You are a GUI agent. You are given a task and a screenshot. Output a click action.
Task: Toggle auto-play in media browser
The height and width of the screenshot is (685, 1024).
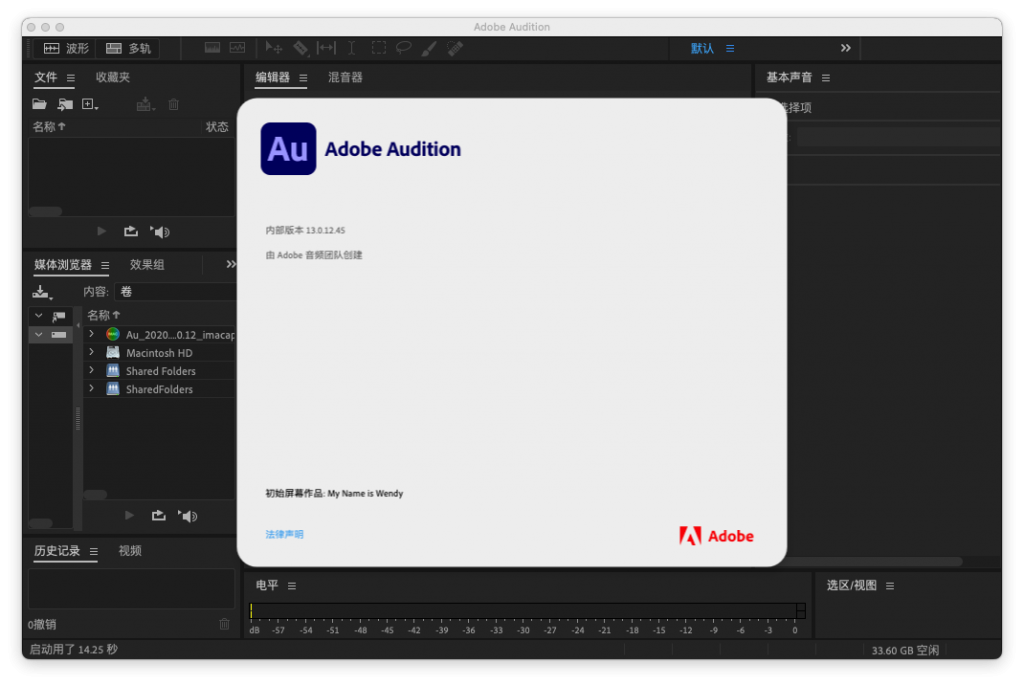188,516
